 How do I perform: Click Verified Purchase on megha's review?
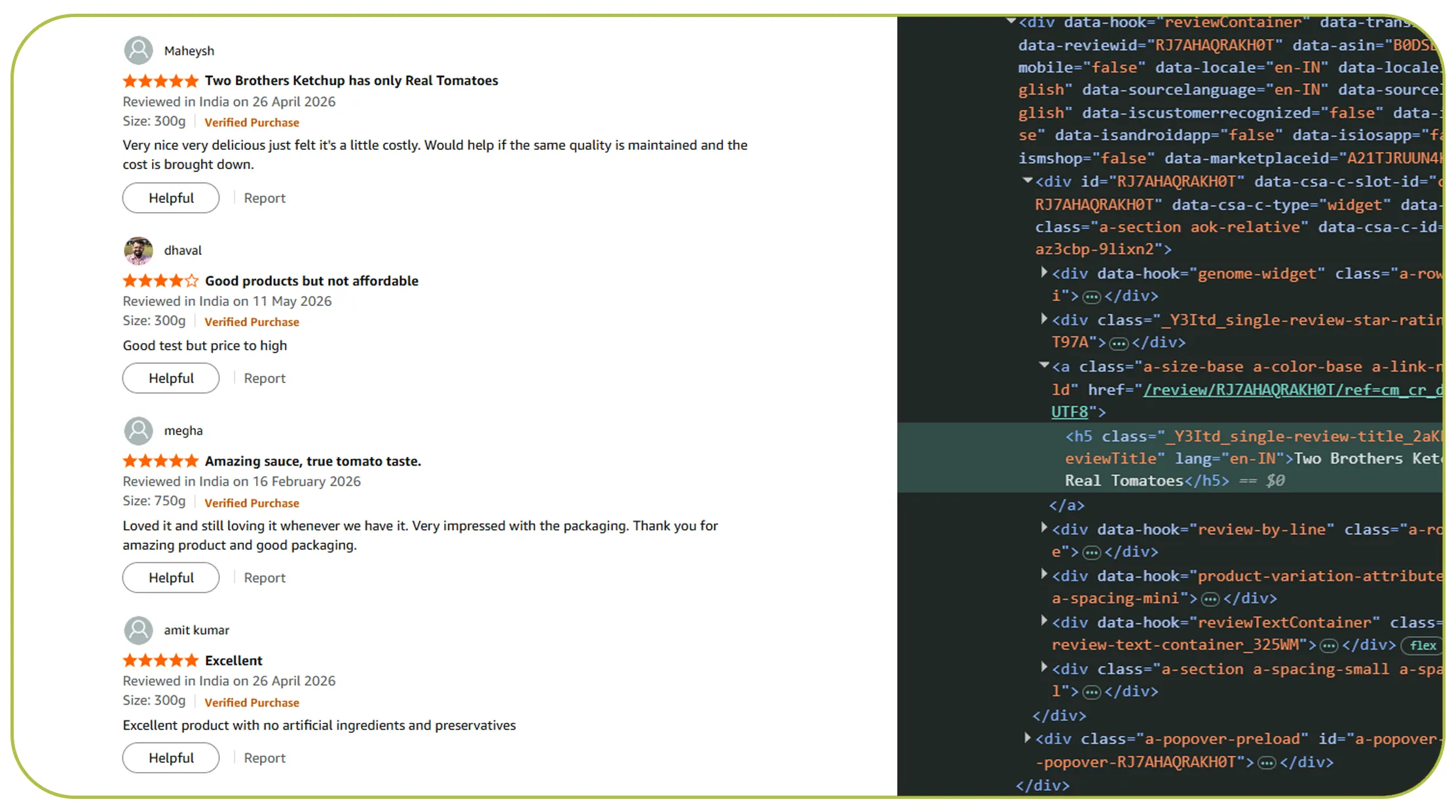[252, 503]
